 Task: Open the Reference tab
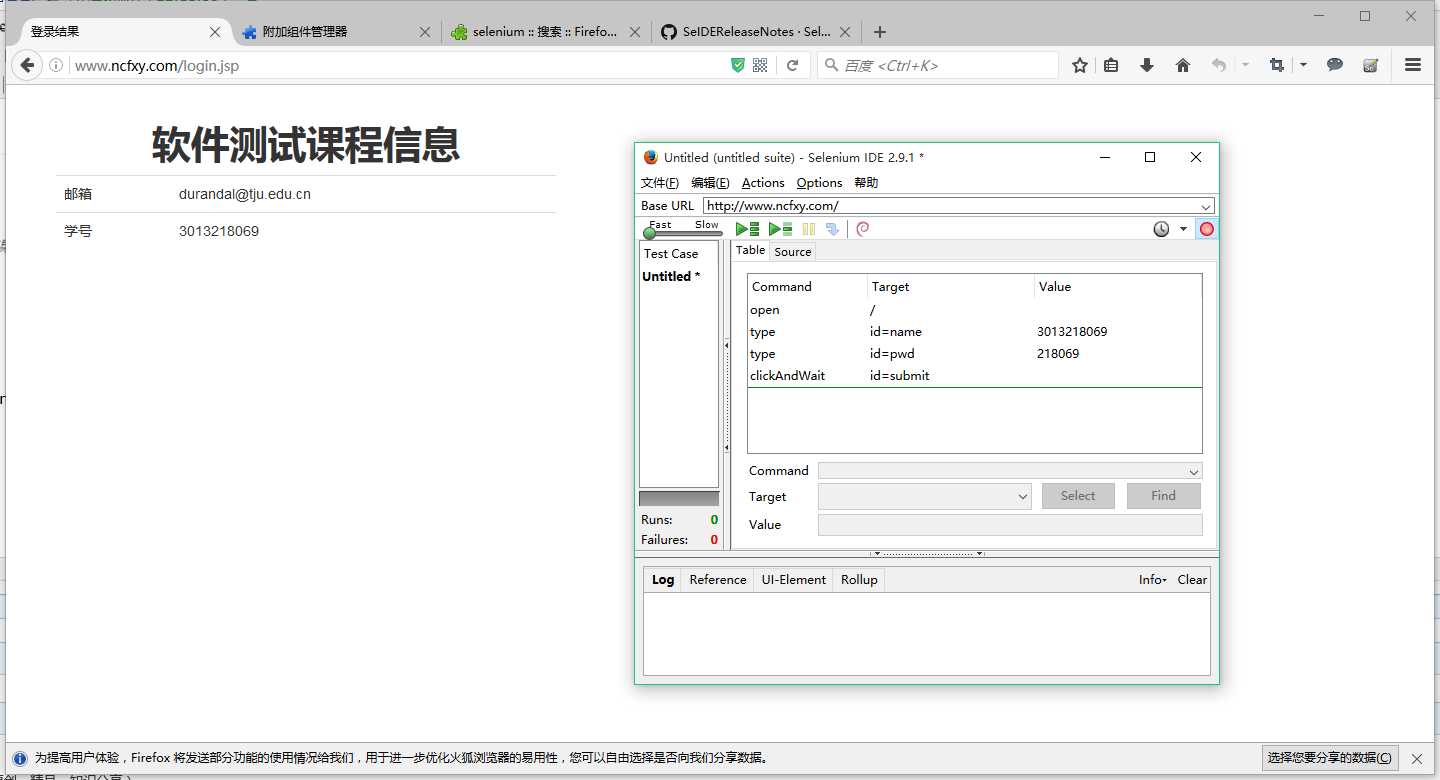point(718,580)
